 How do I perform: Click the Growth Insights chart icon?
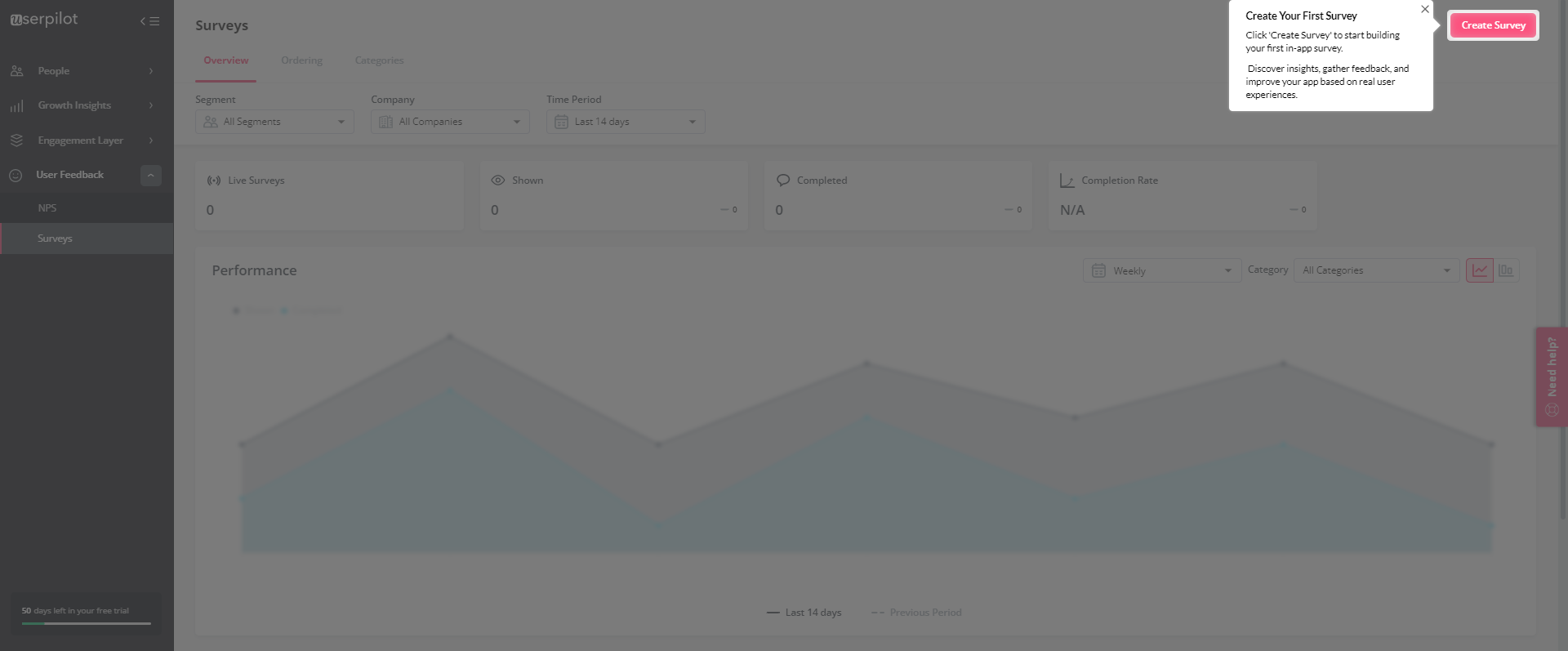[x=16, y=106]
